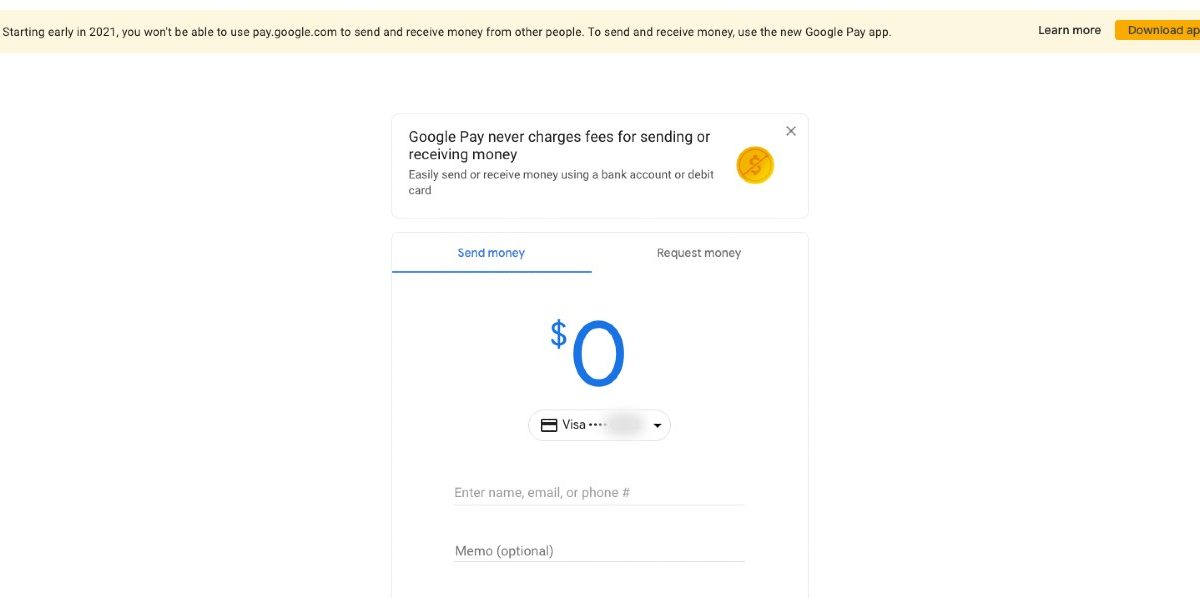Click the blurred card number in selector
The width and height of the screenshot is (1200, 598).
tap(622, 425)
